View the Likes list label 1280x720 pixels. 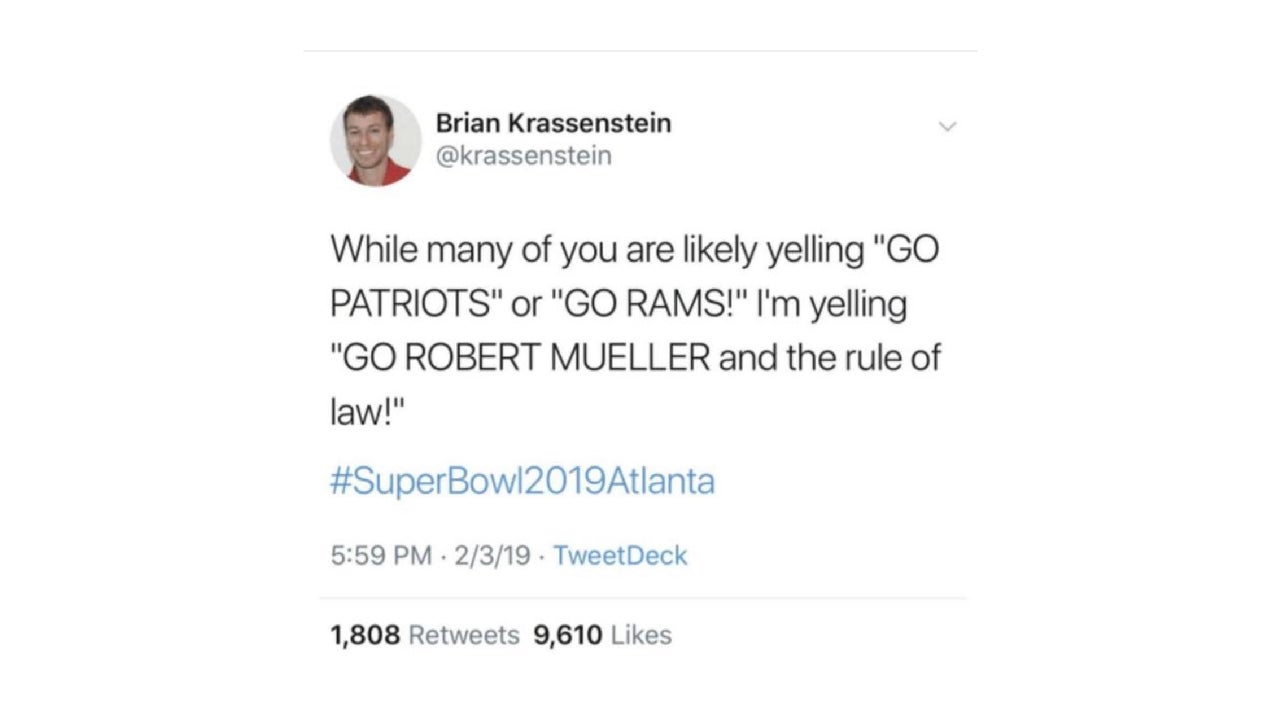[x=640, y=635]
